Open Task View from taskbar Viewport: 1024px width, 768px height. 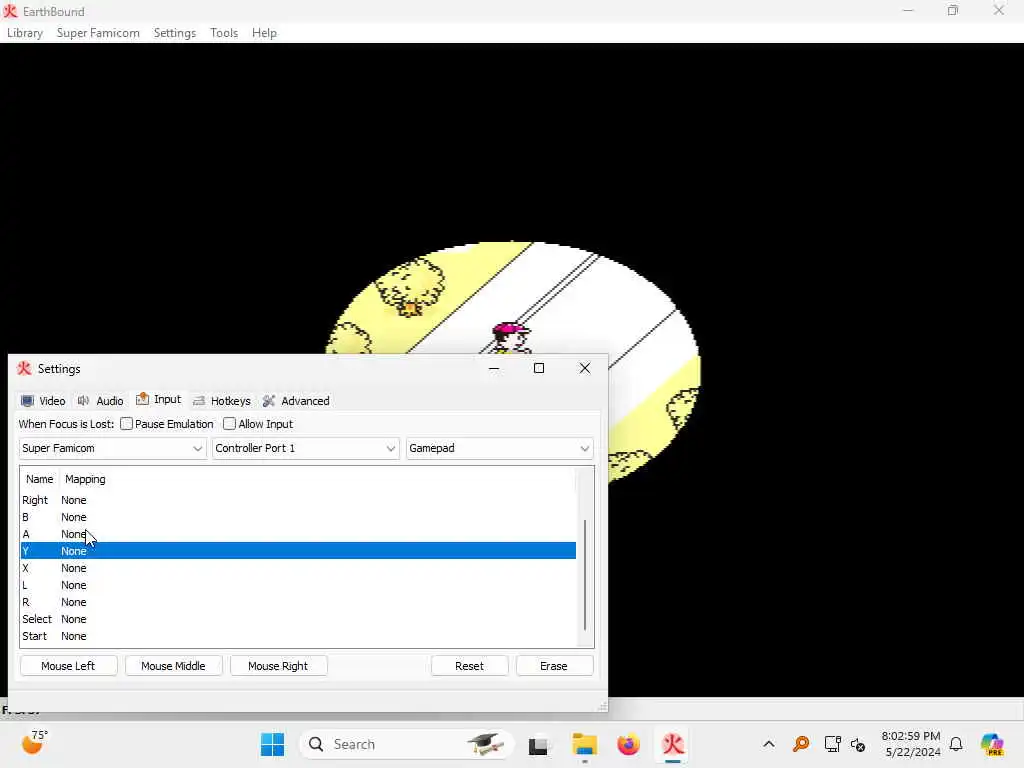tap(538, 744)
